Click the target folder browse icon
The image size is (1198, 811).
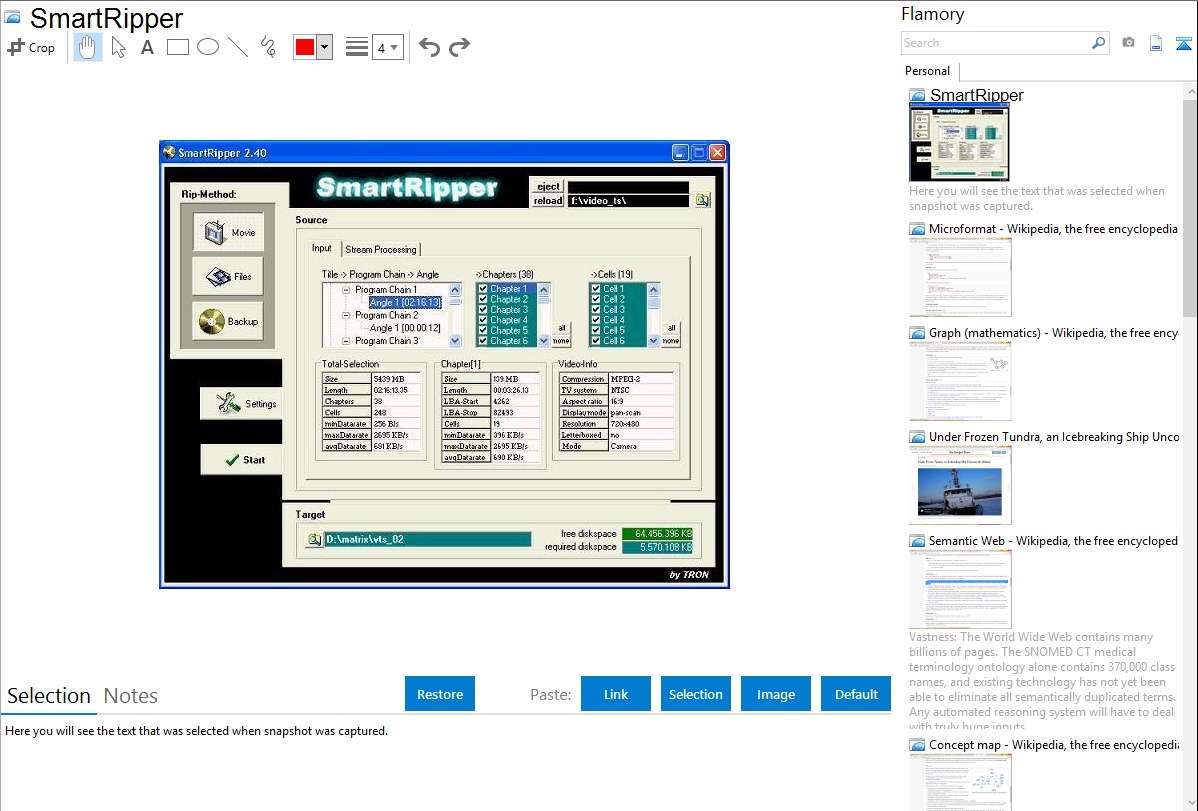pyautogui.click(x=314, y=539)
